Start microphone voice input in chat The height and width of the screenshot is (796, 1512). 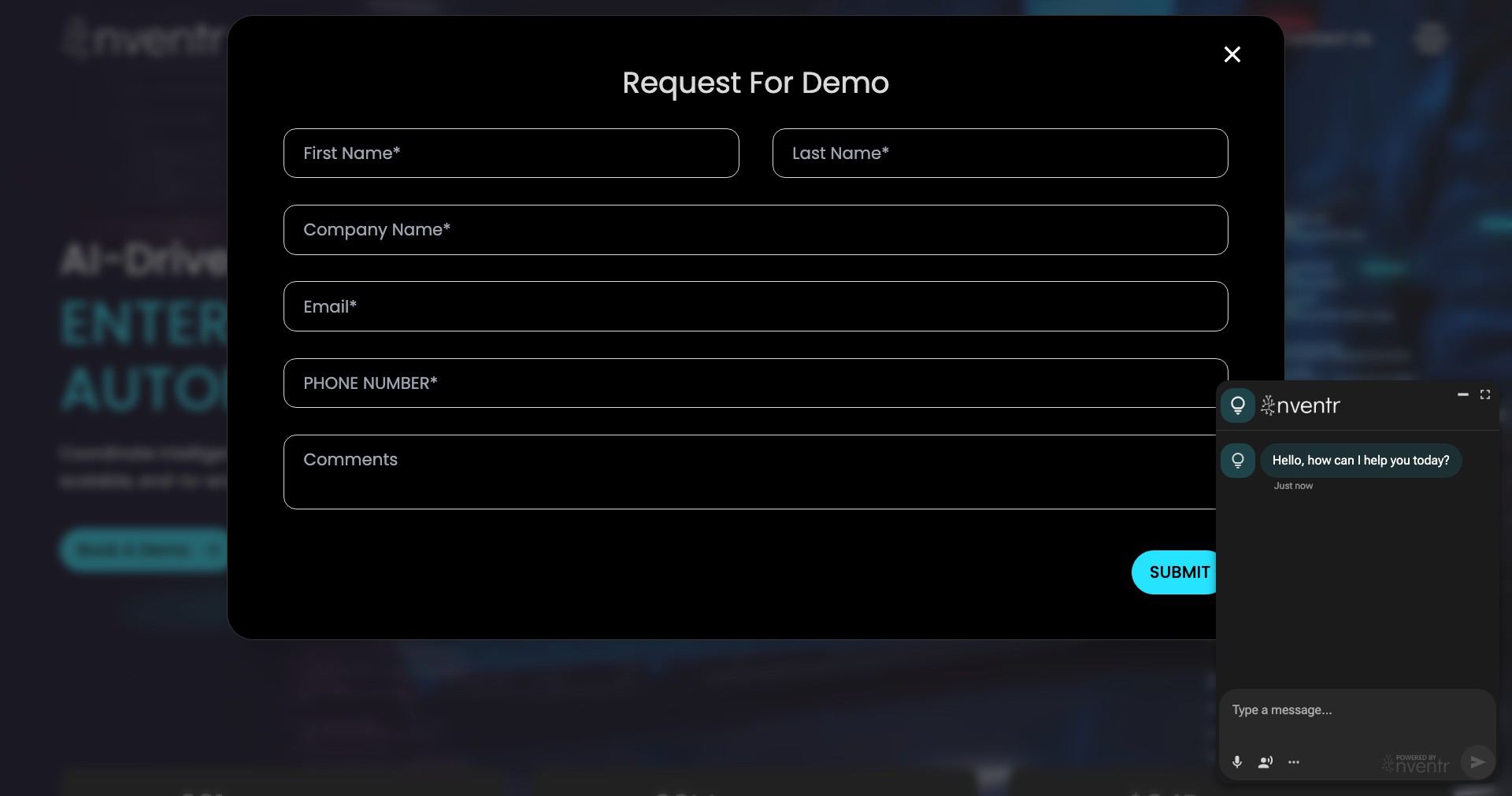pyautogui.click(x=1237, y=762)
